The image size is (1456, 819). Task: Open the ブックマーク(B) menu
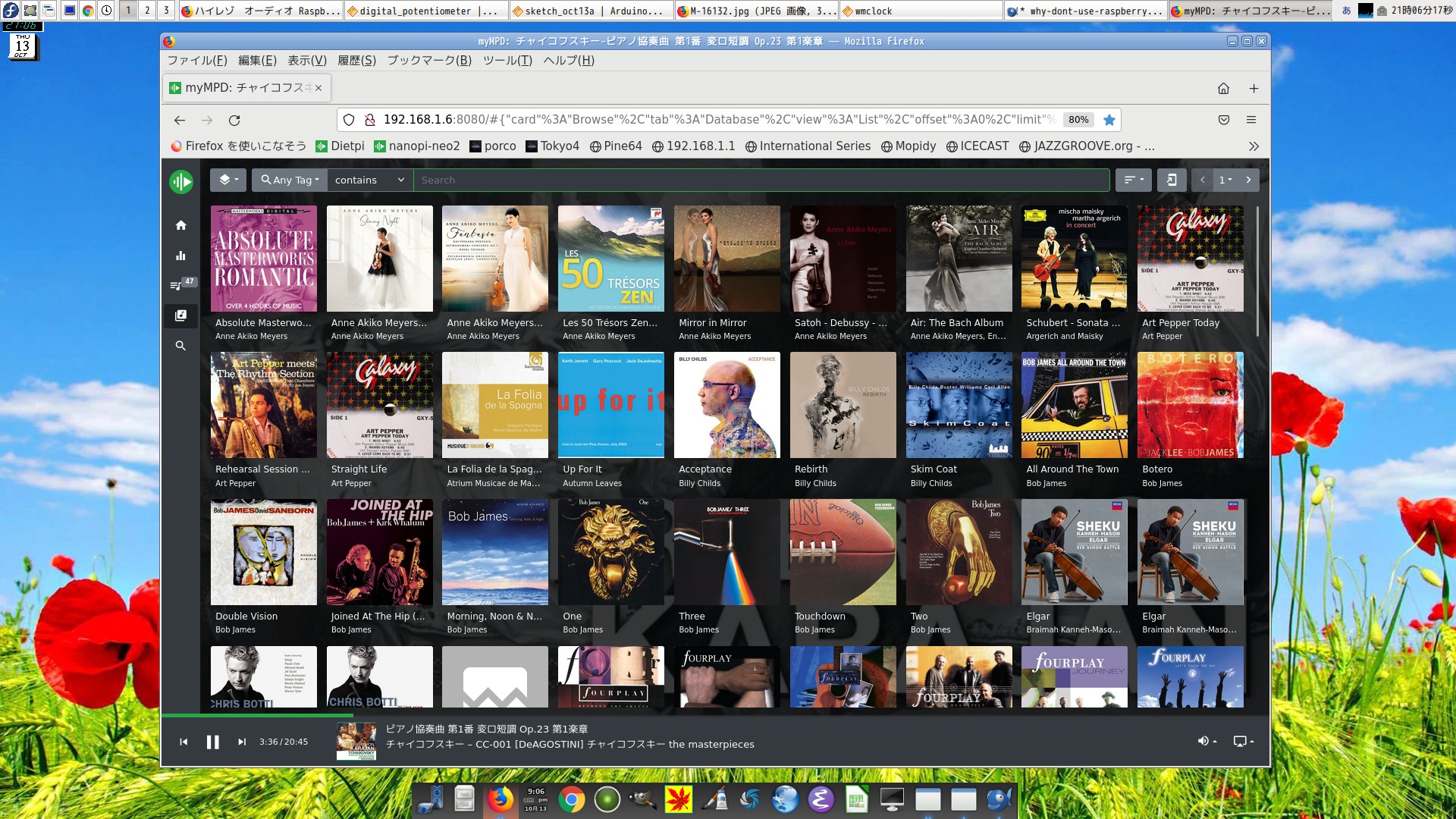coord(429,61)
